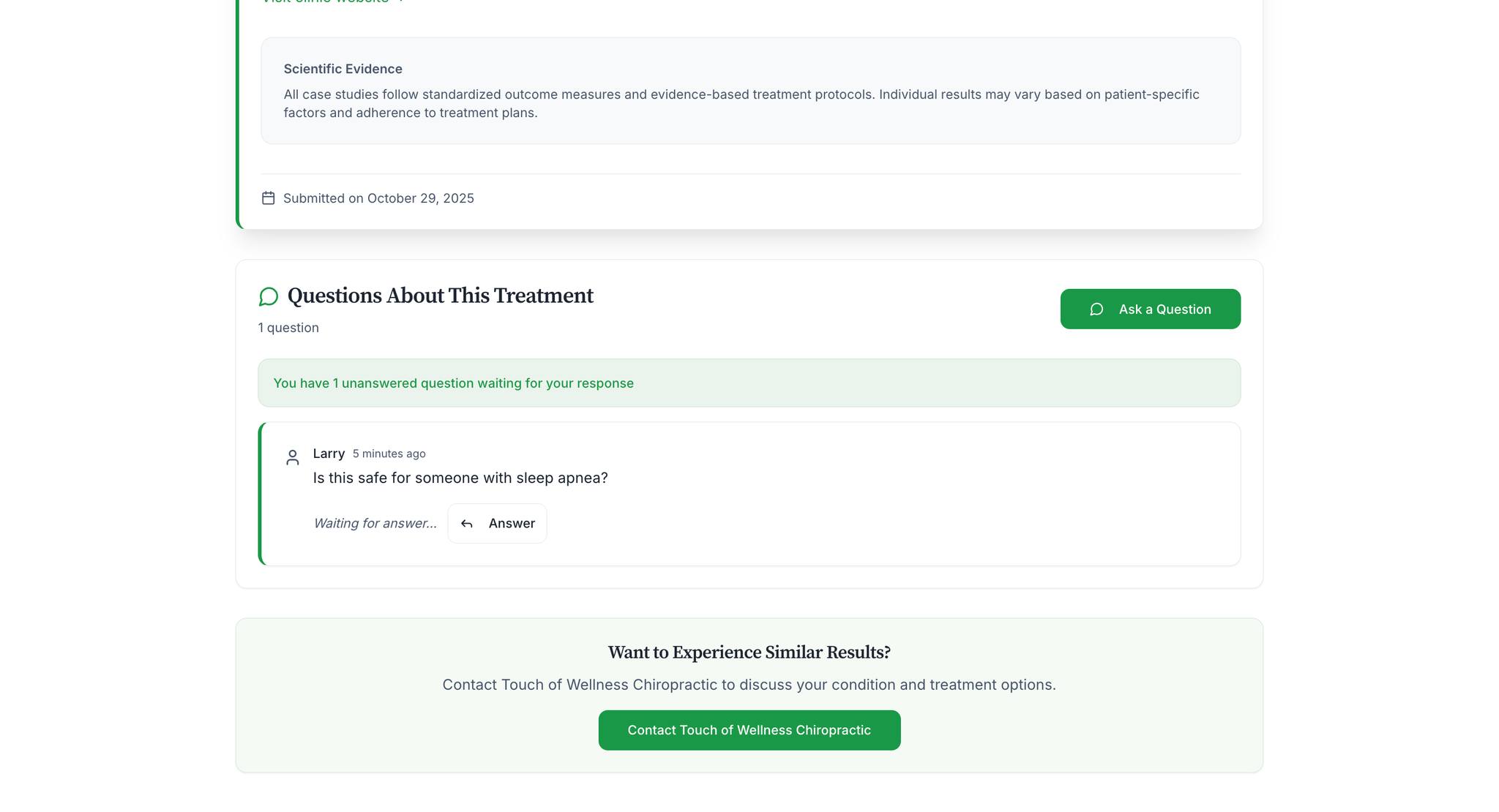
Task: Click the 5 minutes ago timestamp
Action: tap(389, 454)
